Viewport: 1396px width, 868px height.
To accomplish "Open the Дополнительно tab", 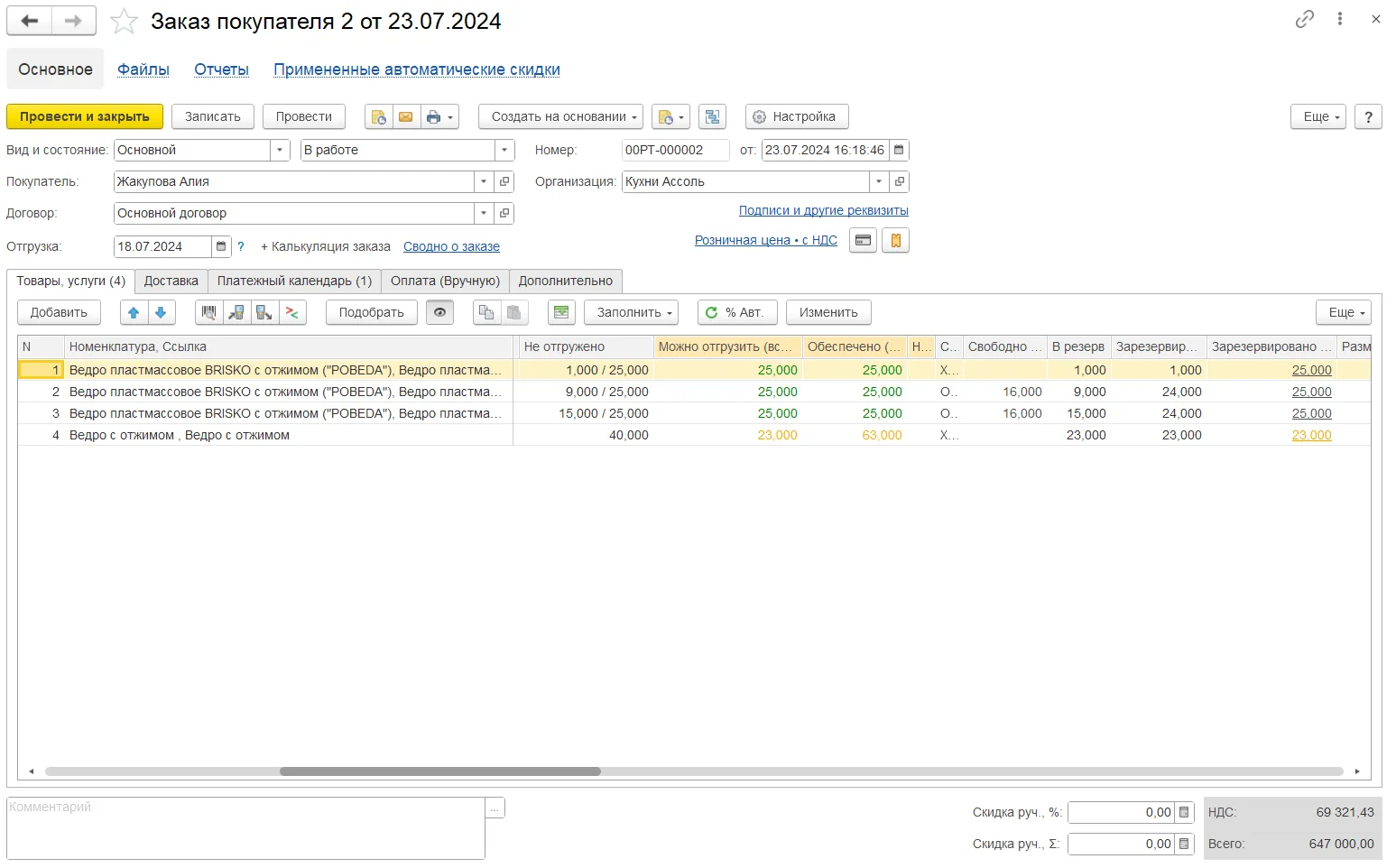I will click(566, 281).
